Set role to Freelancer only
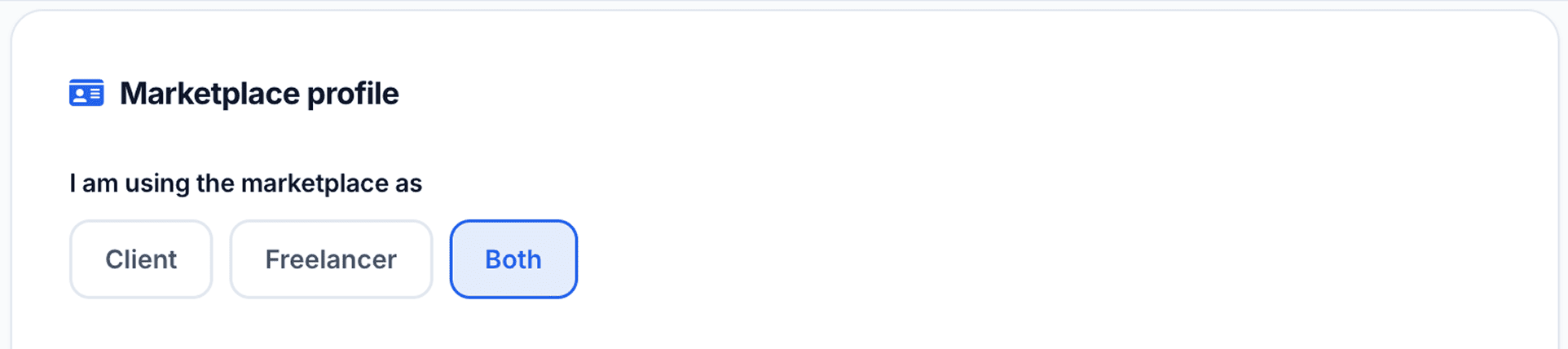Image resolution: width=1568 pixels, height=349 pixels. click(x=331, y=259)
